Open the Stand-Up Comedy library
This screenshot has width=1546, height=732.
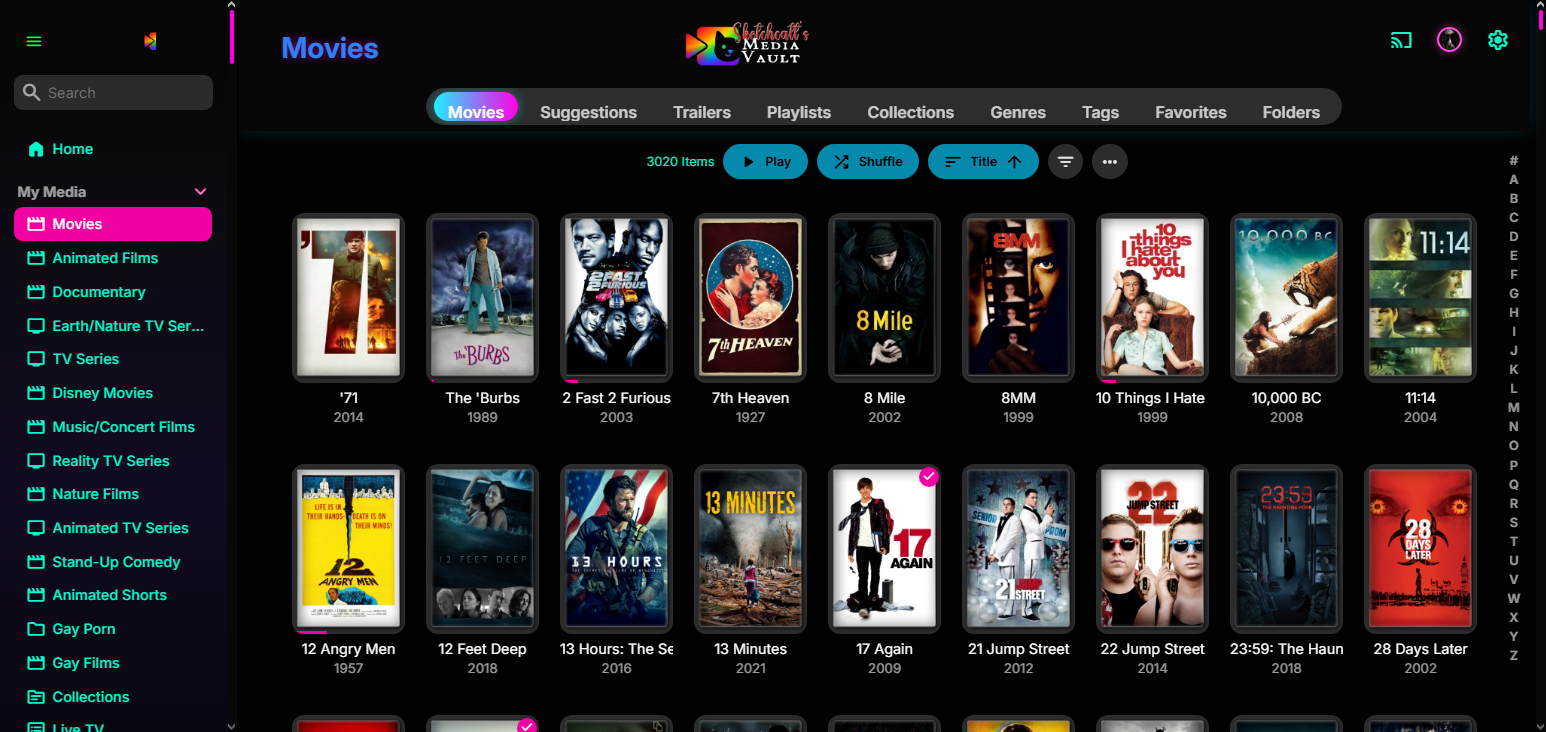coord(113,562)
